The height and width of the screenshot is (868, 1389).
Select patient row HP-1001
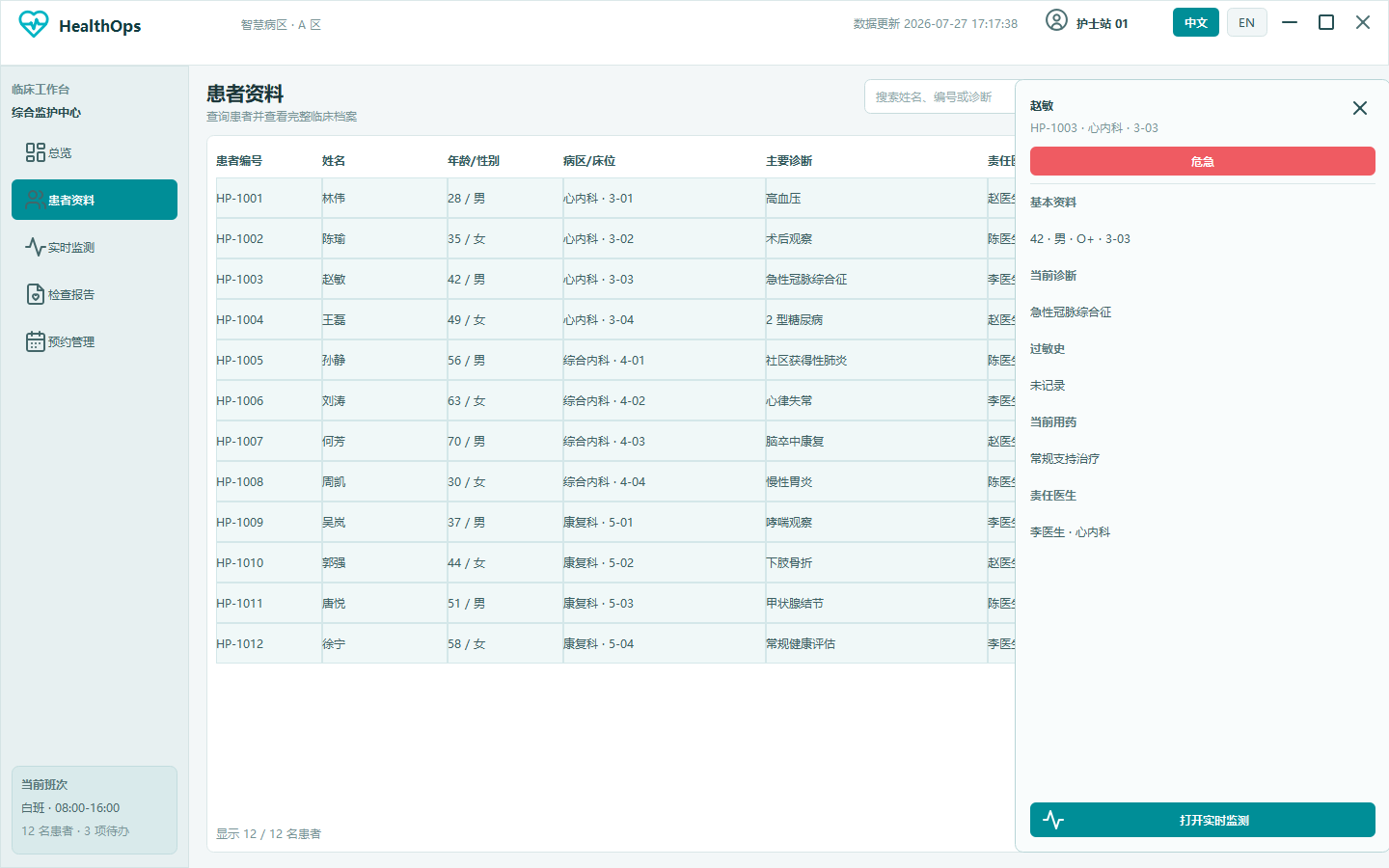[x=615, y=198]
